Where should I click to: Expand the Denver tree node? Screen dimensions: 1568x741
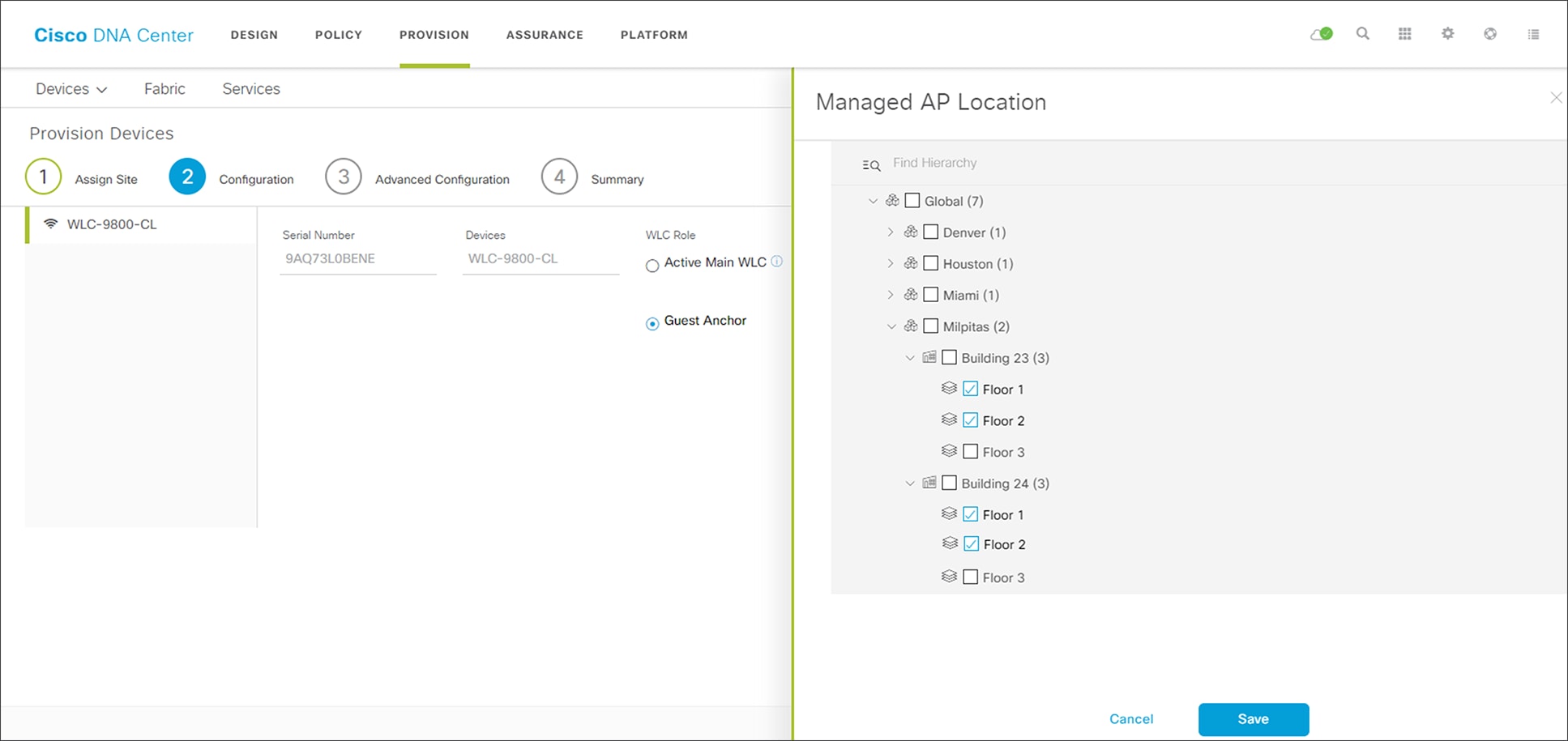[891, 232]
